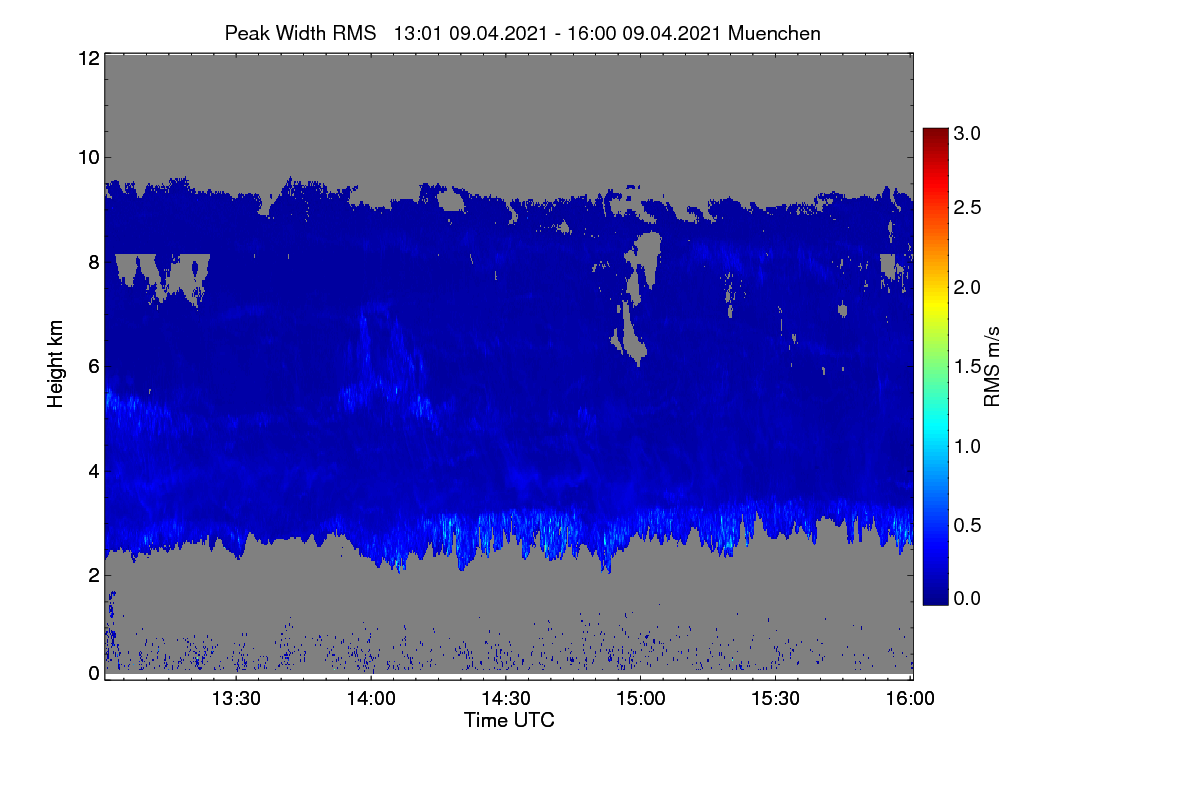Image resolution: width=1200 pixels, height=800 pixels.
Task: Click the height tick label 0
Action: pos(94,673)
